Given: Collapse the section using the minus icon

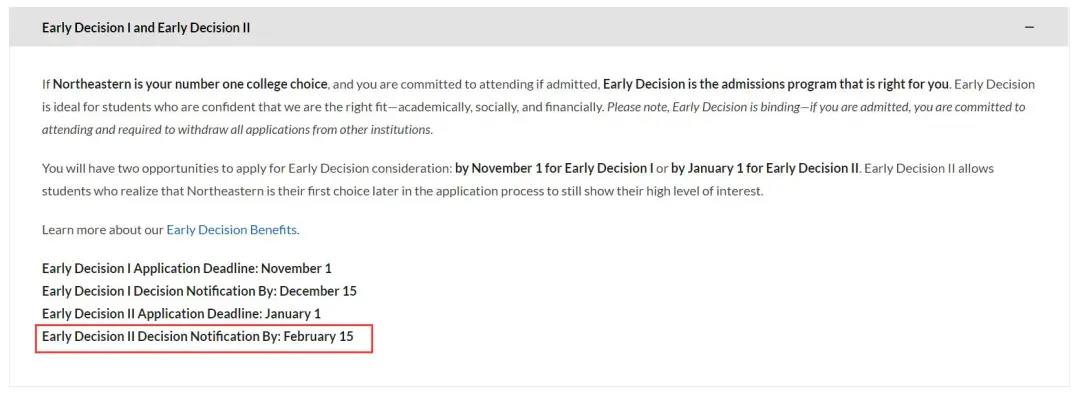Looking at the screenshot, I should pyautogui.click(x=1030, y=28).
